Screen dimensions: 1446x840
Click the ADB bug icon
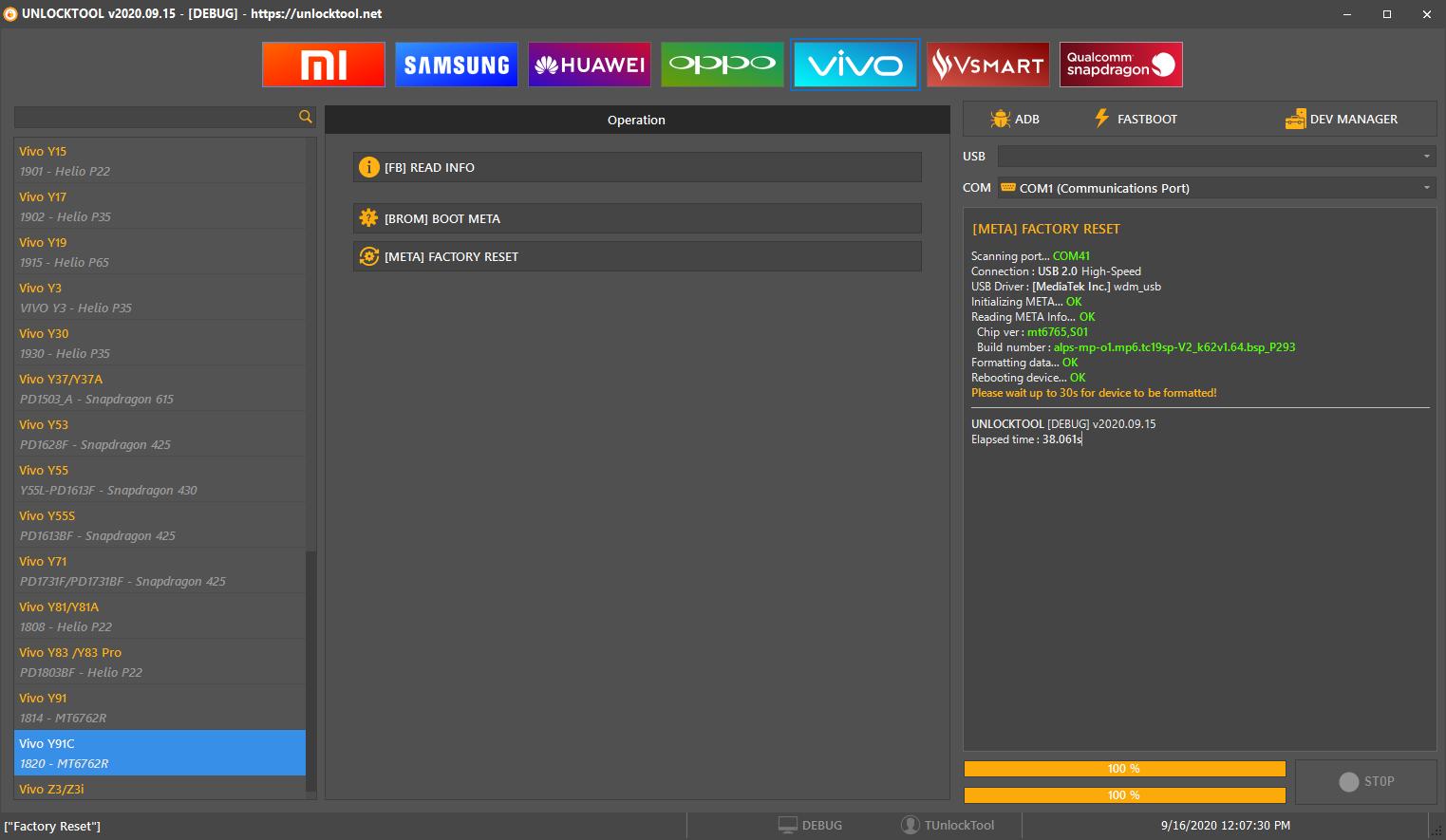(x=1000, y=119)
